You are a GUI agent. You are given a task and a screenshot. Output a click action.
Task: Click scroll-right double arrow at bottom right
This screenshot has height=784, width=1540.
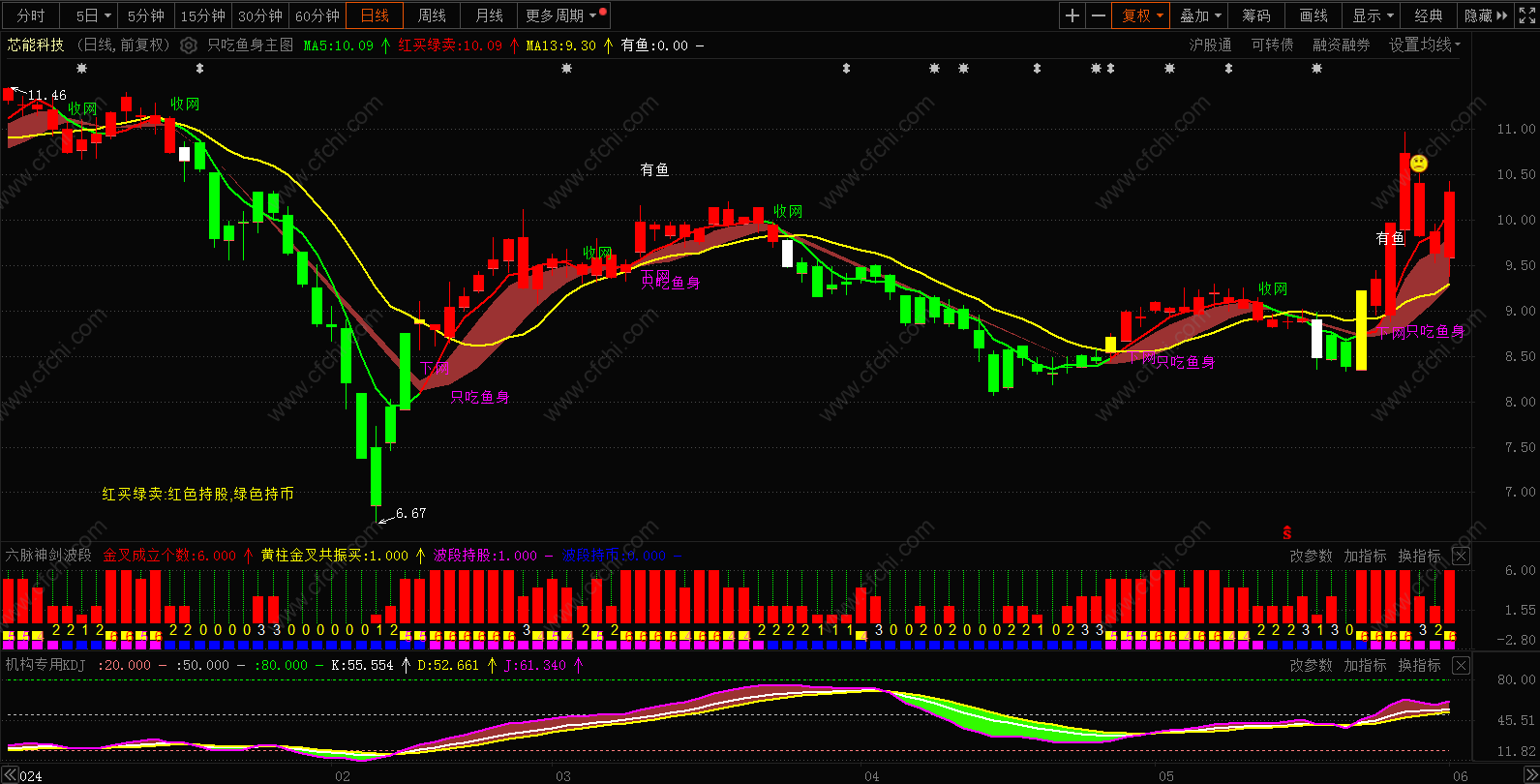click(1530, 775)
